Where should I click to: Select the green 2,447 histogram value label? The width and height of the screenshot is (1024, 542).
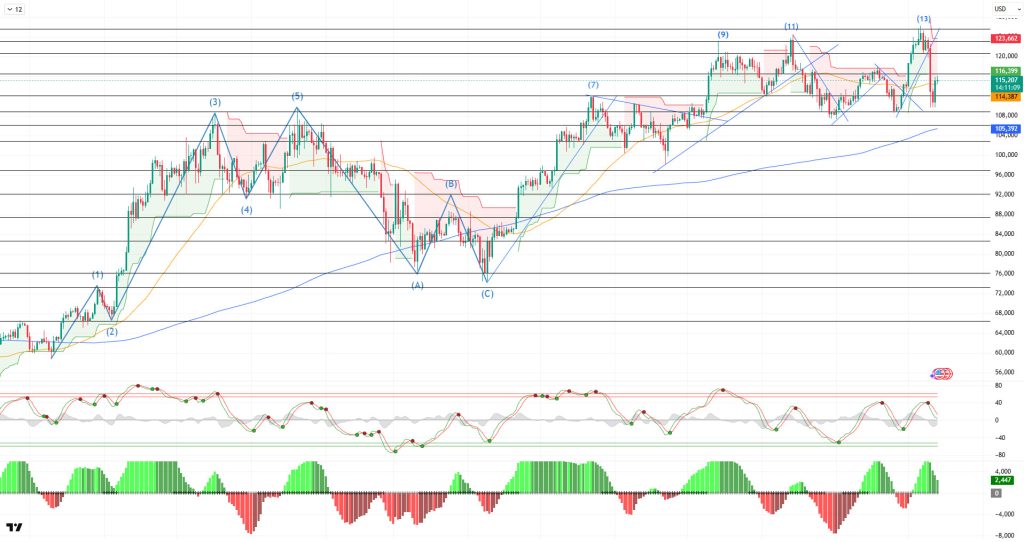(x=1004, y=481)
